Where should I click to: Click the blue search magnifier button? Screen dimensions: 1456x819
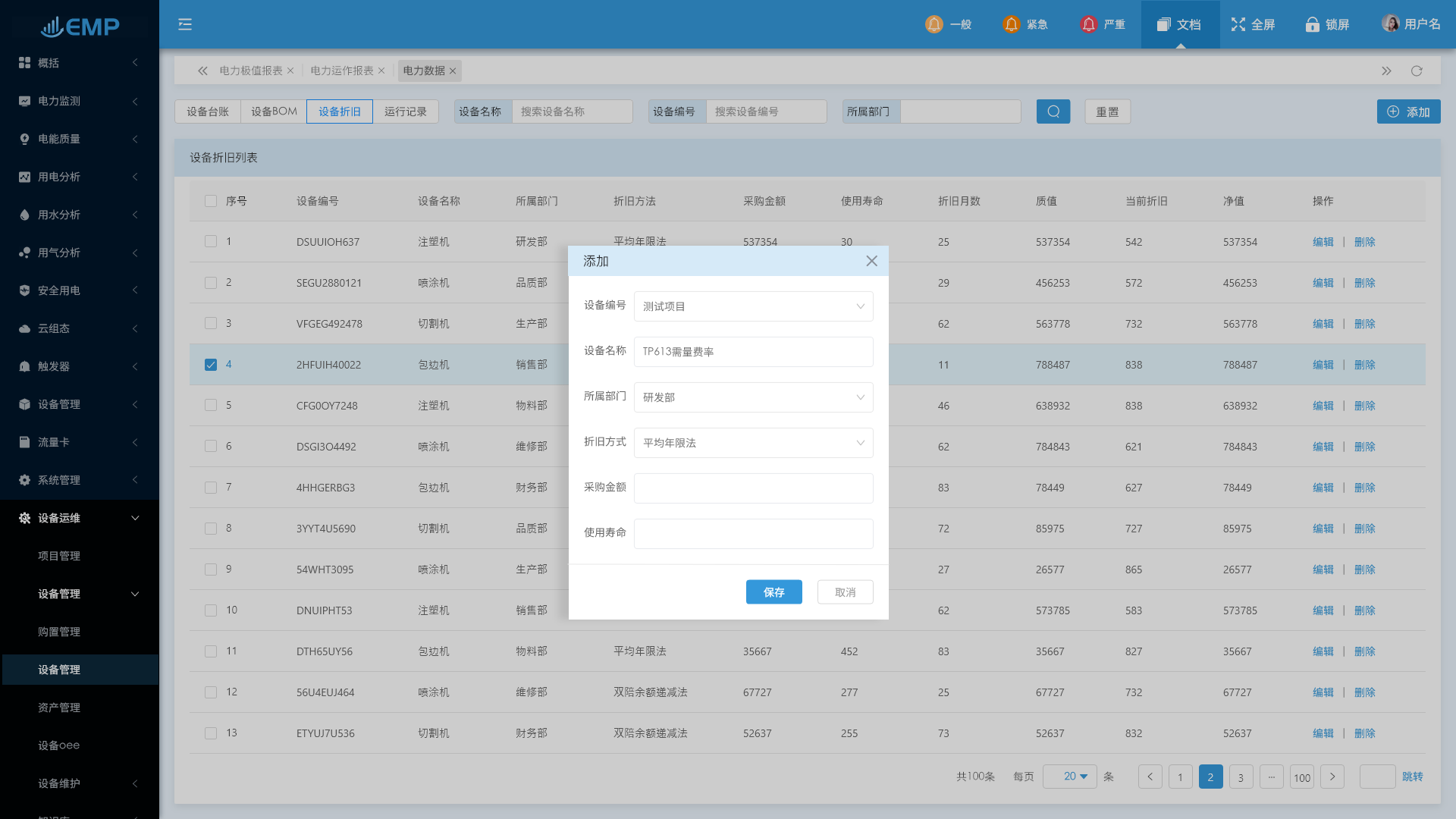coord(1053,111)
